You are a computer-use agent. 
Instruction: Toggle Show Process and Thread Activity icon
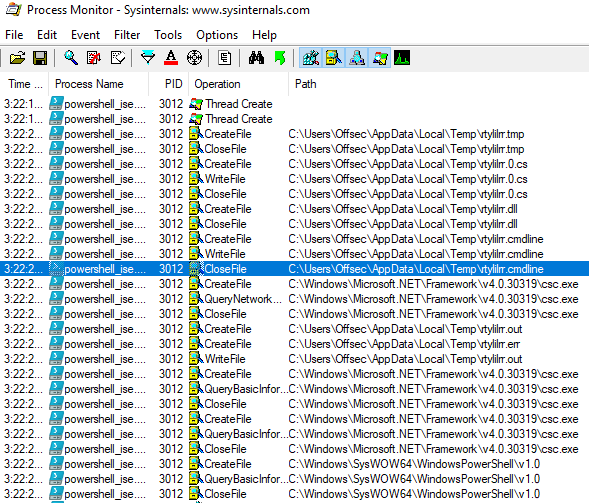click(x=380, y=58)
